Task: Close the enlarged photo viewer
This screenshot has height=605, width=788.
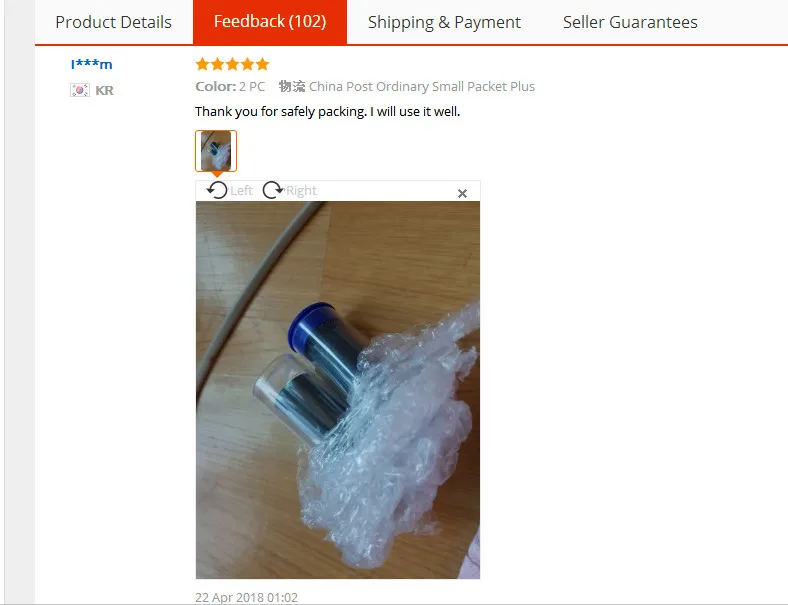Action: [x=462, y=193]
